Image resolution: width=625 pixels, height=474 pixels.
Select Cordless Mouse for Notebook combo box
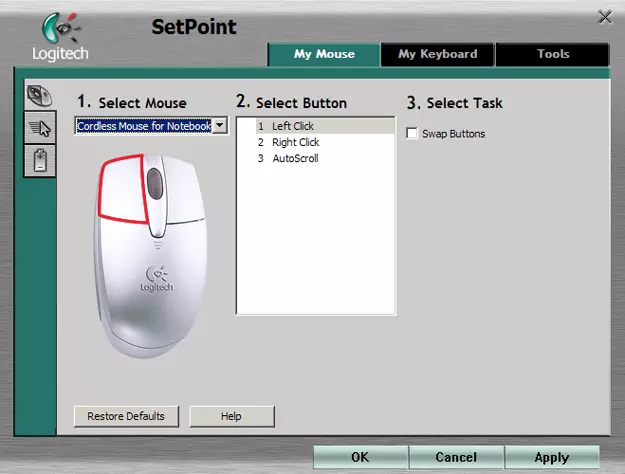(151, 126)
